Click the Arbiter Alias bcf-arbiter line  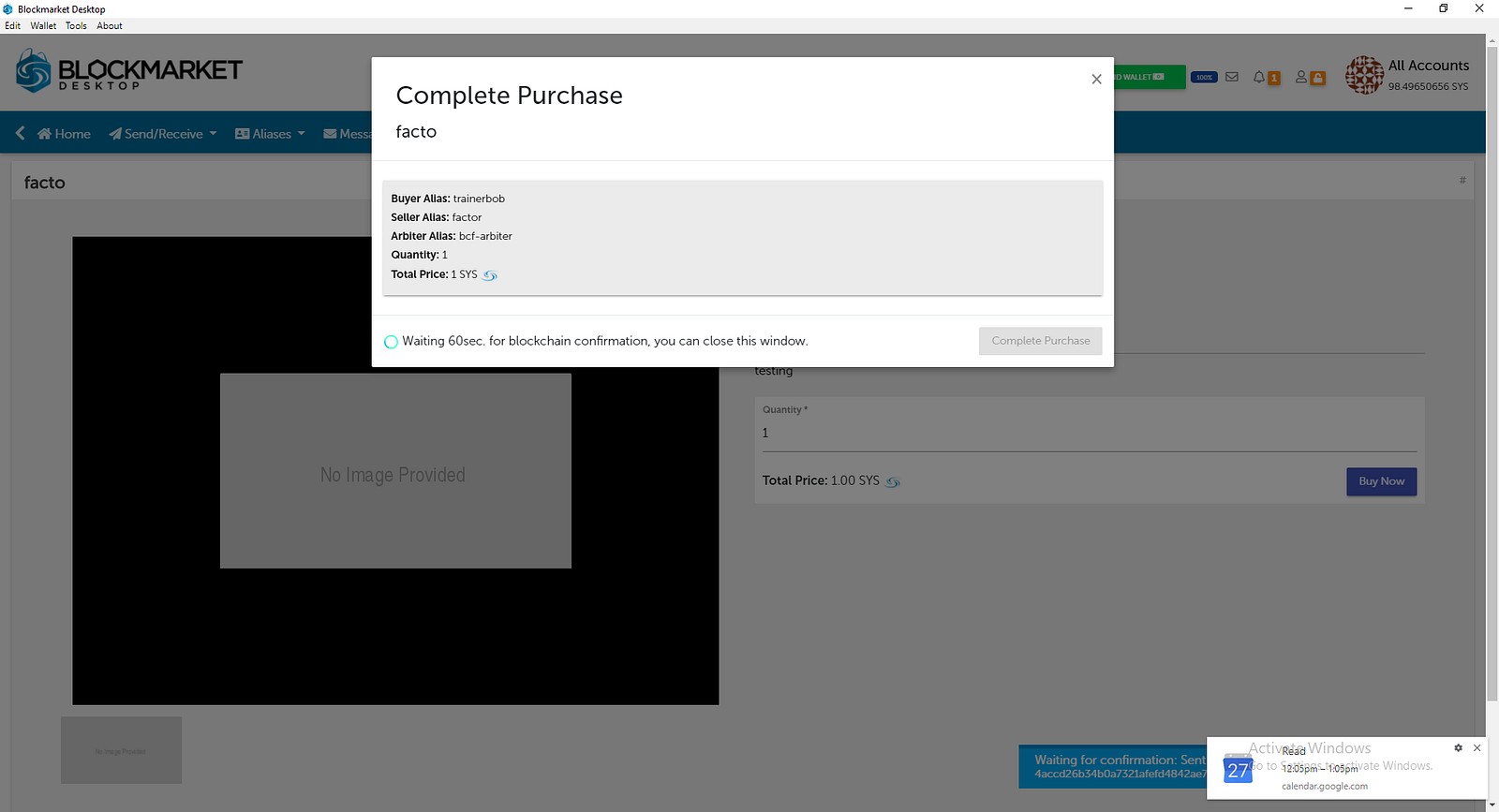pyautogui.click(x=452, y=236)
